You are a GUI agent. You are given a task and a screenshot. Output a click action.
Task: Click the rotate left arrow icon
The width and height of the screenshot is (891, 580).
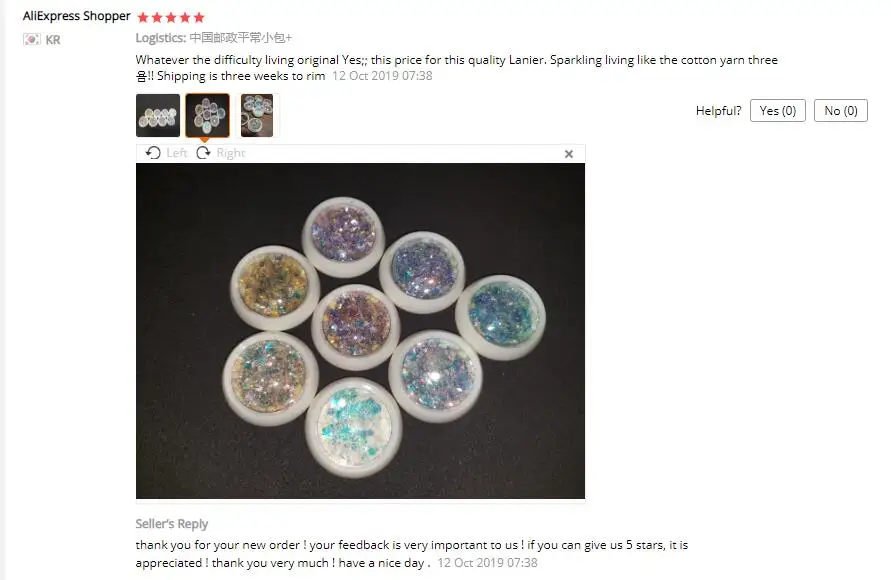(153, 153)
